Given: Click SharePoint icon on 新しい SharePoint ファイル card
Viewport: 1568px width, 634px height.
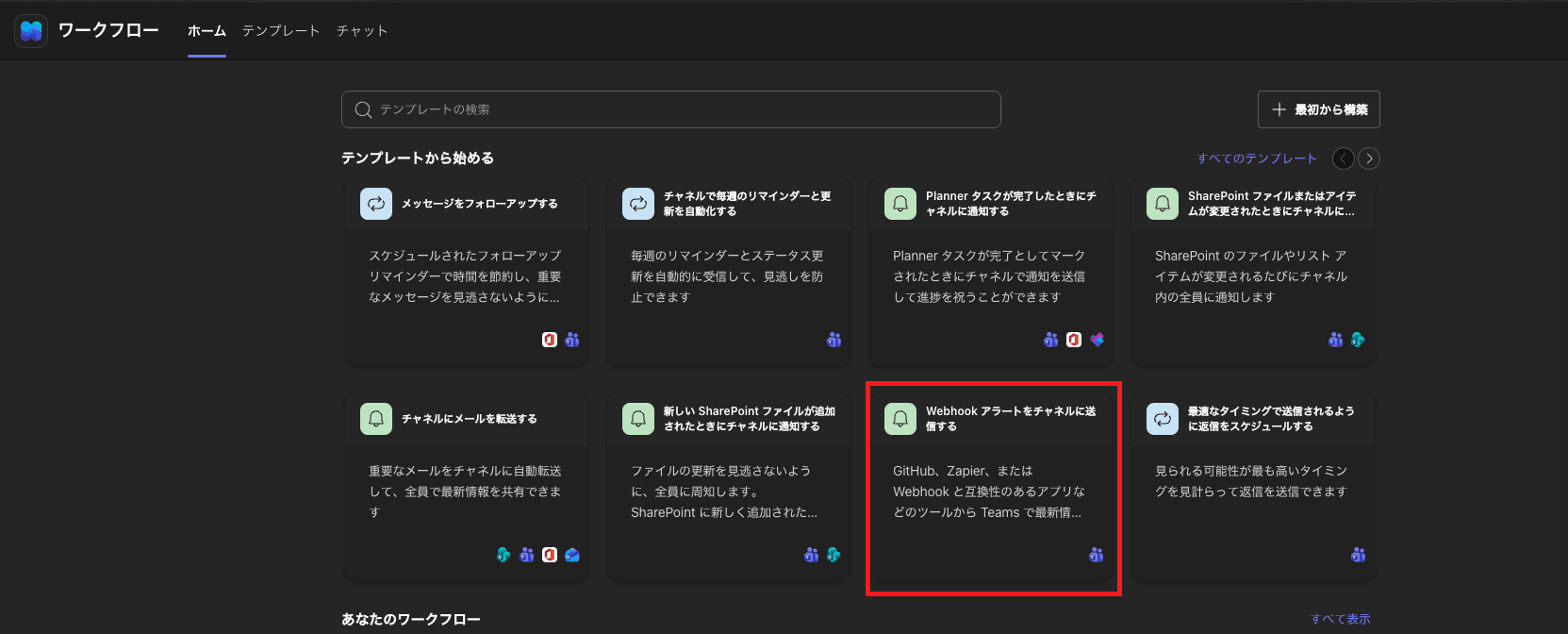Looking at the screenshot, I should [x=834, y=555].
